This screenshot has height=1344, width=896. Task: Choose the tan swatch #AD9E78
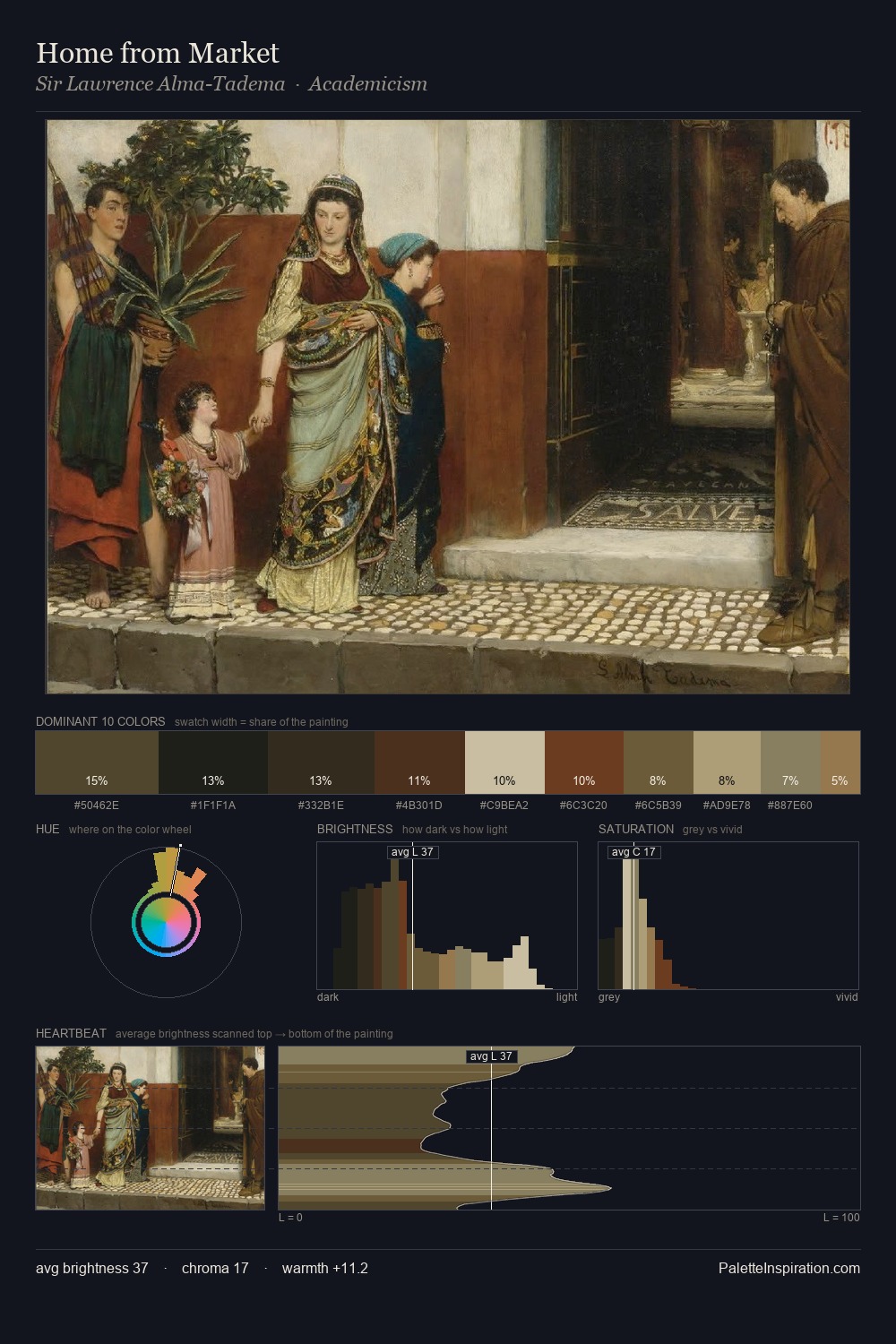point(727,762)
